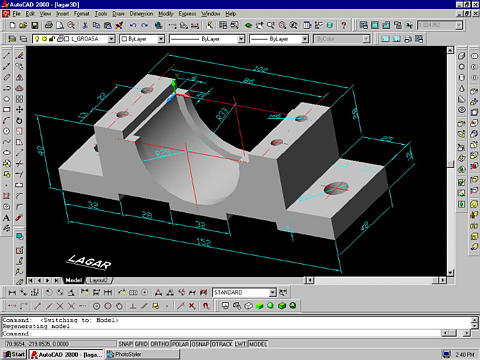Viewport: 480px width, 360px height.
Task: Open the ByLayer linetype dropdown
Action: click(x=241, y=39)
